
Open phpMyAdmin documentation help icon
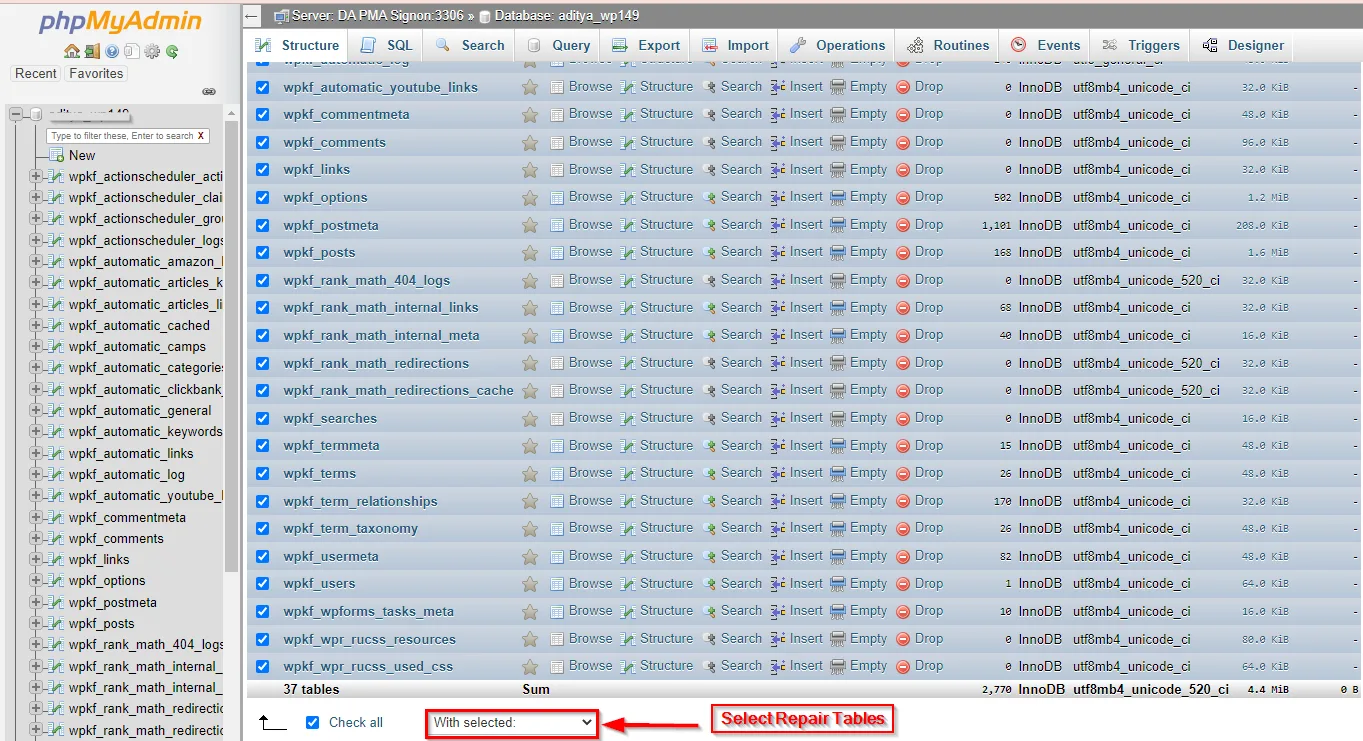[112, 51]
